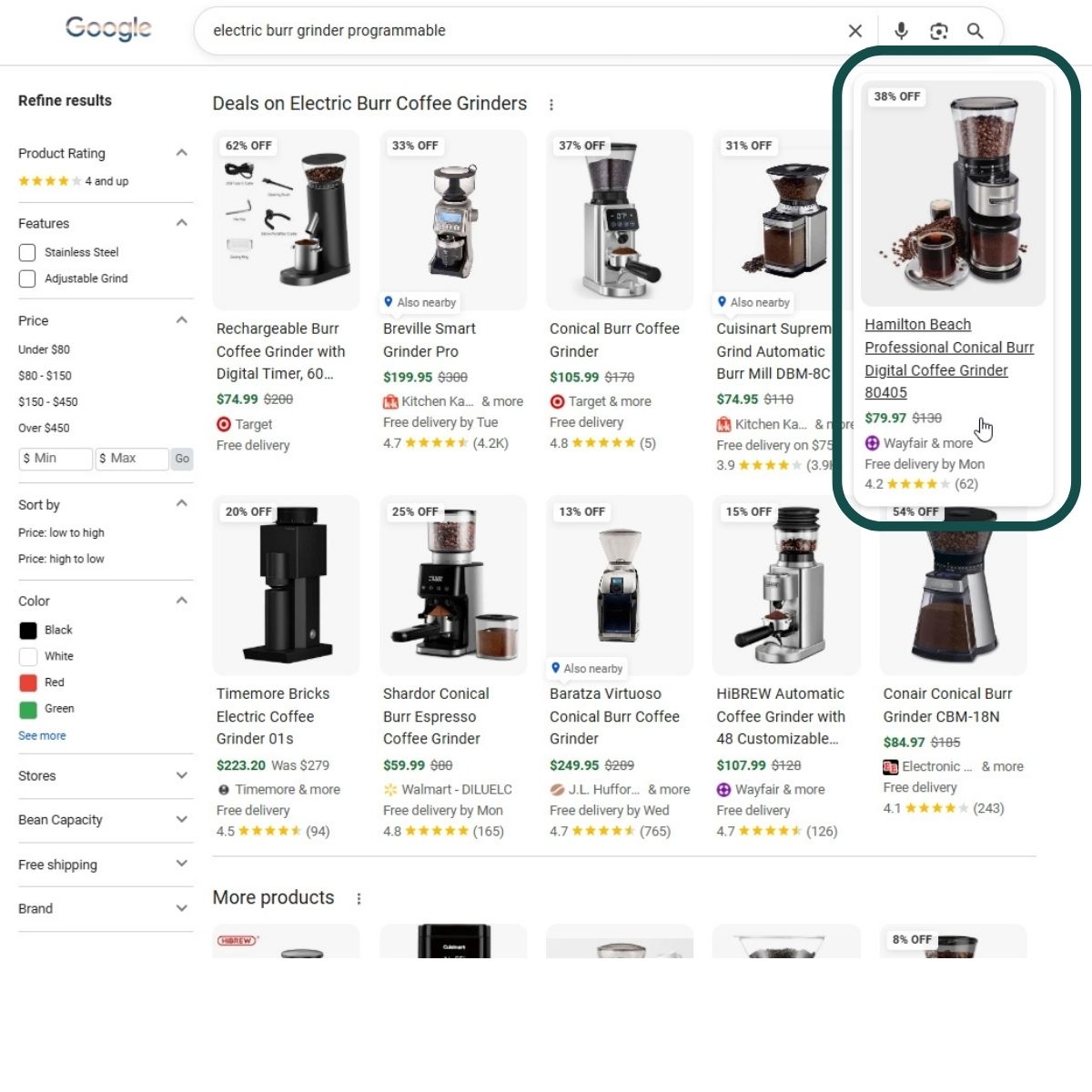
Task: Open Shardor Conical Burr Espresso Grinder image
Action: coord(453,585)
